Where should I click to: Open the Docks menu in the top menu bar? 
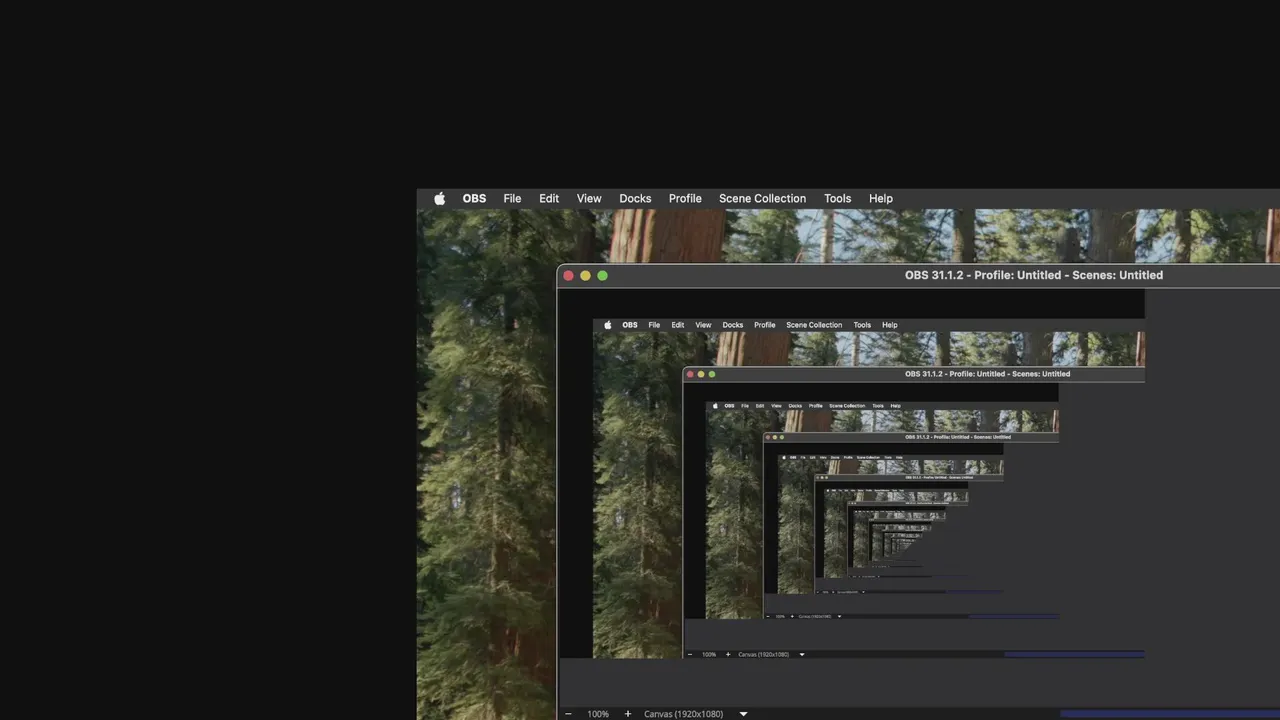click(x=635, y=198)
